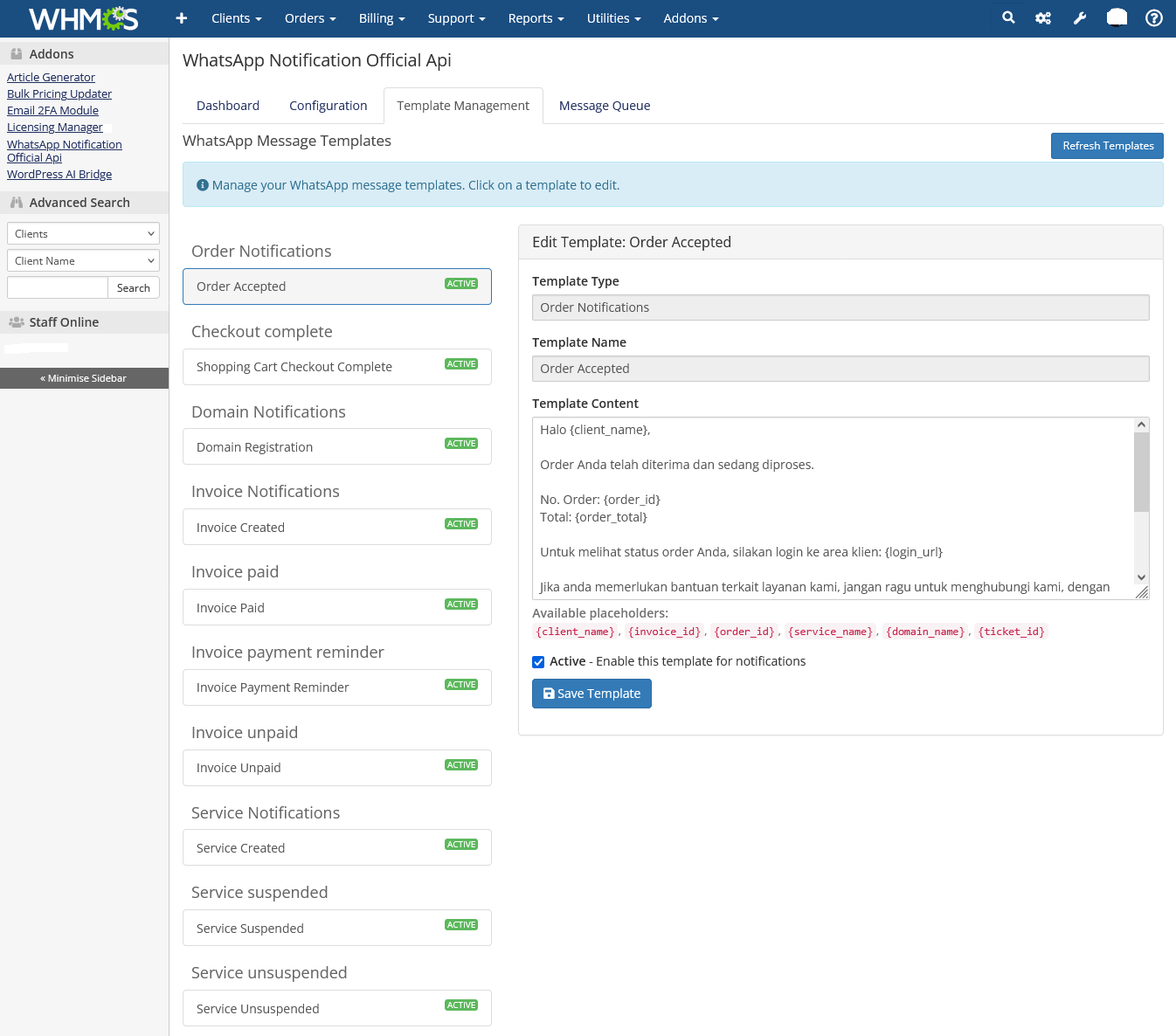Open the help question mark icon
The width and height of the screenshot is (1176, 1036).
(1154, 18)
